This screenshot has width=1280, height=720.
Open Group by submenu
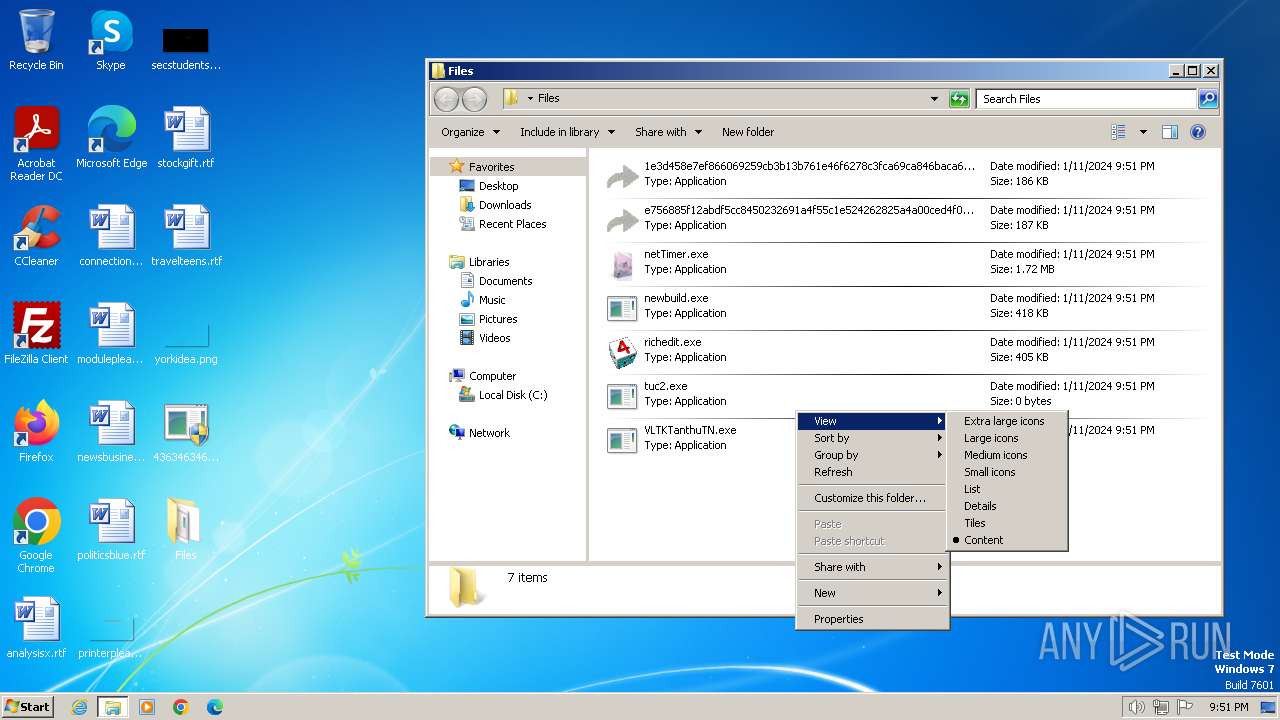tap(872, 455)
